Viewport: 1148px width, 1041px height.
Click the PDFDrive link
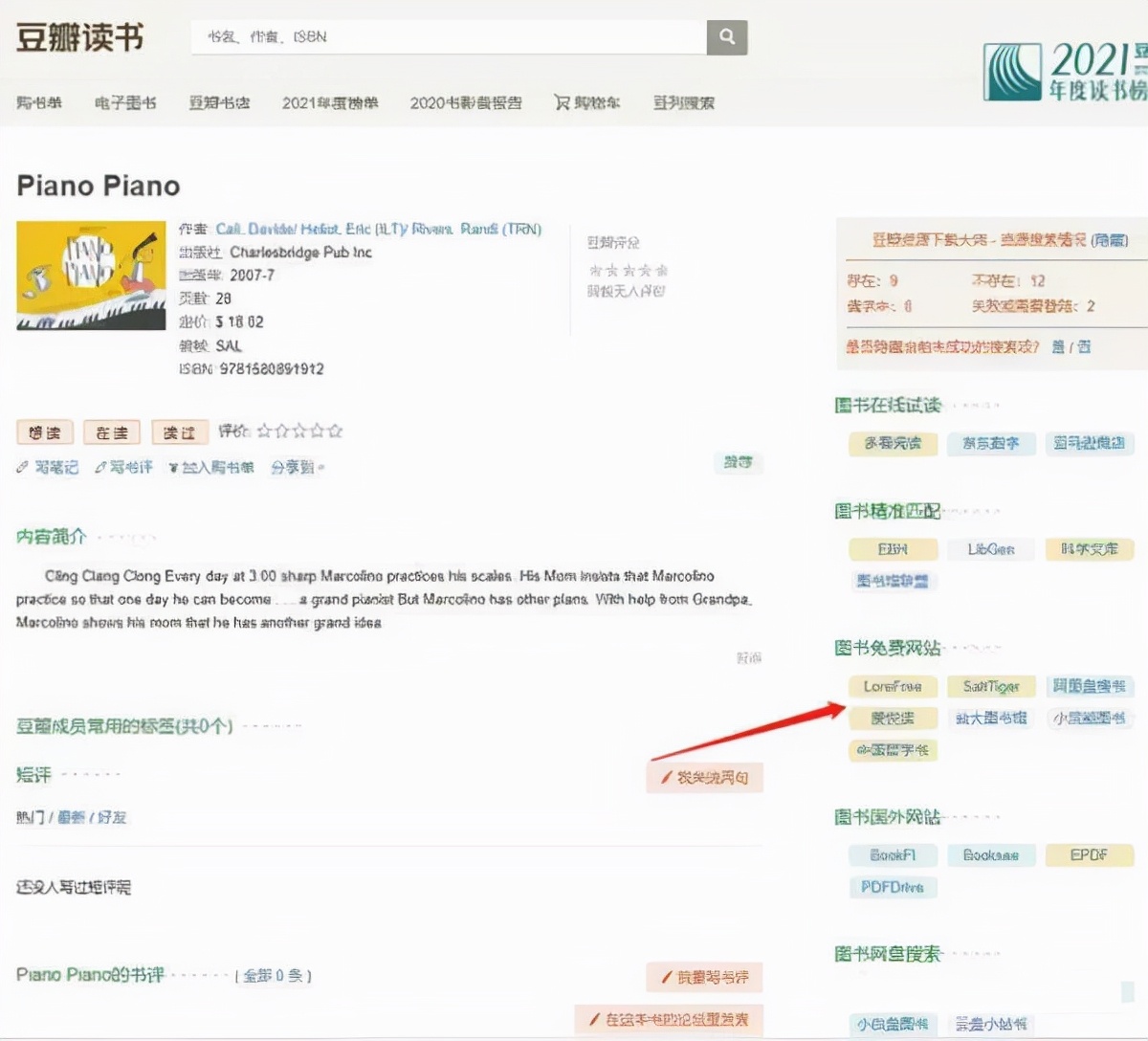coord(894,887)
